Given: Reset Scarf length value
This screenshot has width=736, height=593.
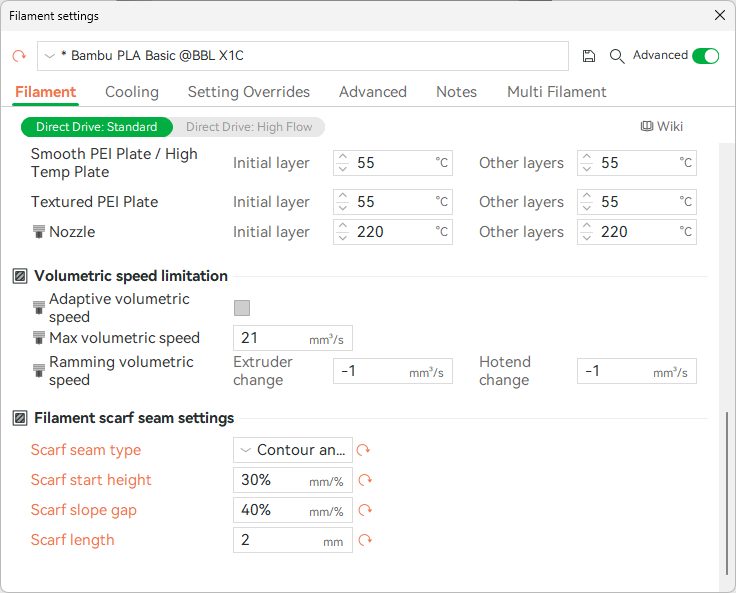Looking at the screenshot, I should click(365, 540).
